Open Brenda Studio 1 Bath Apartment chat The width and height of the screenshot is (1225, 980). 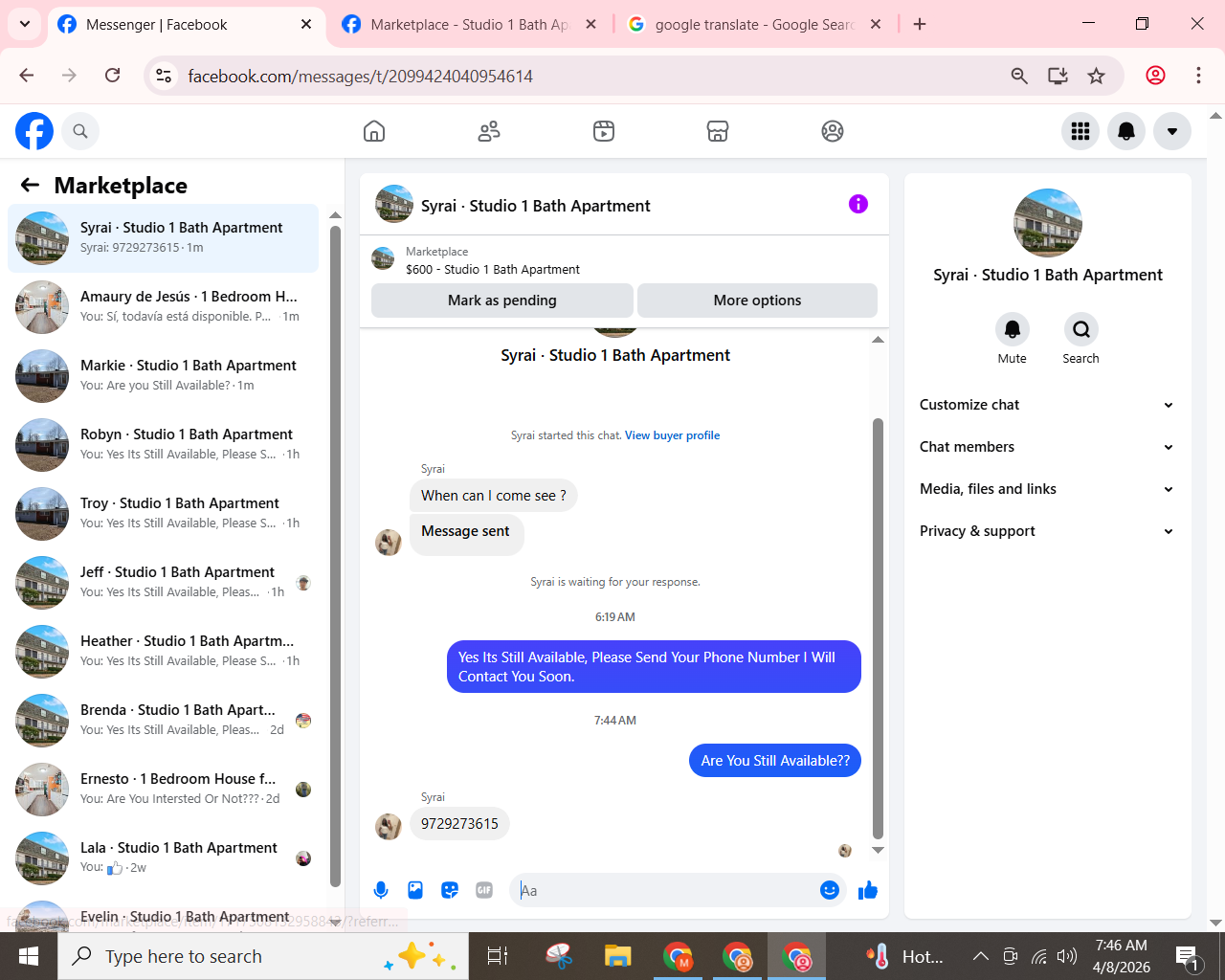tap(163, 720)
